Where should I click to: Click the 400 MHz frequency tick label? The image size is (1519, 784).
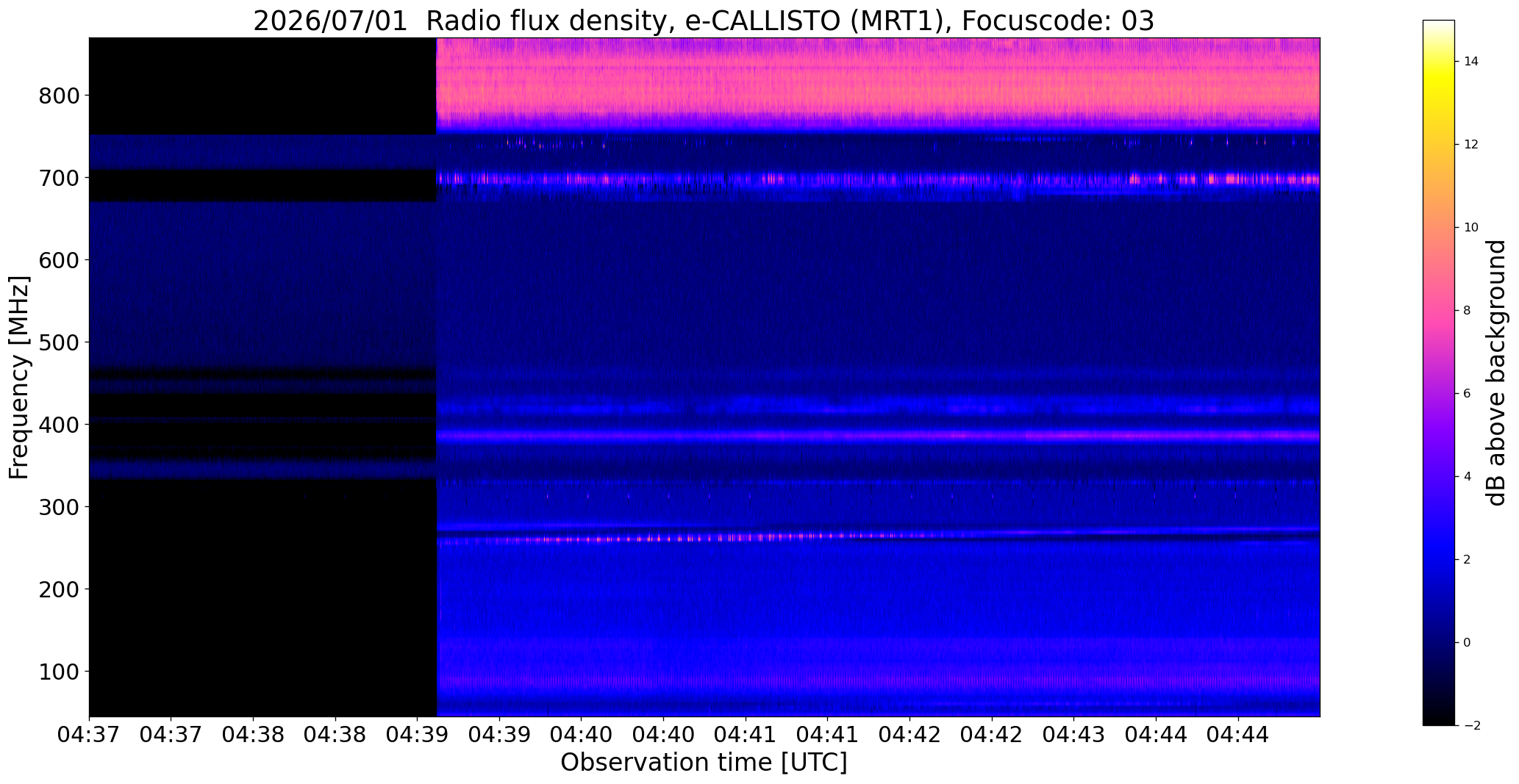60,425
